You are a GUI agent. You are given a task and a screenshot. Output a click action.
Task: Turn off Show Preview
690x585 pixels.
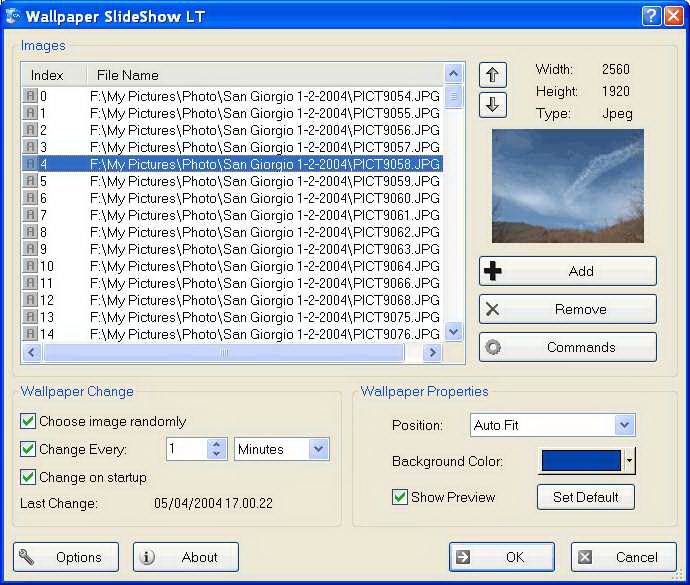coord(400,497)
